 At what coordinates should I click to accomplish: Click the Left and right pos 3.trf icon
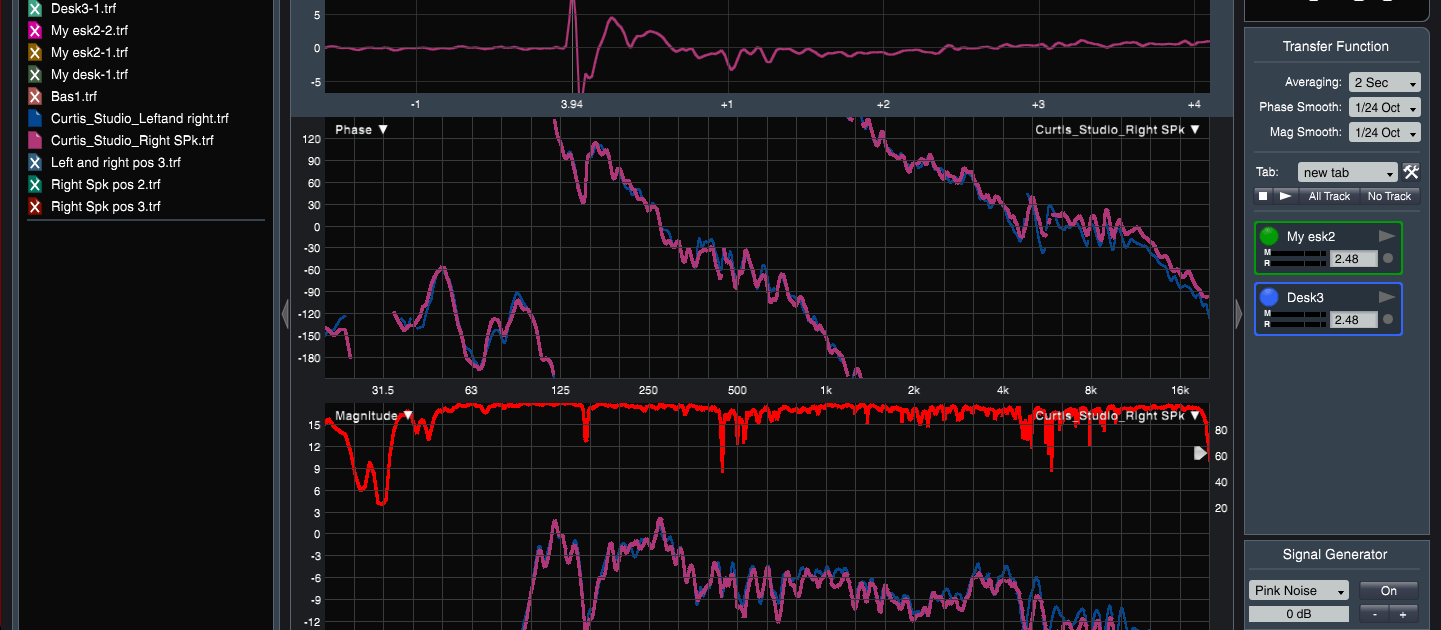[x=35, y=162]
